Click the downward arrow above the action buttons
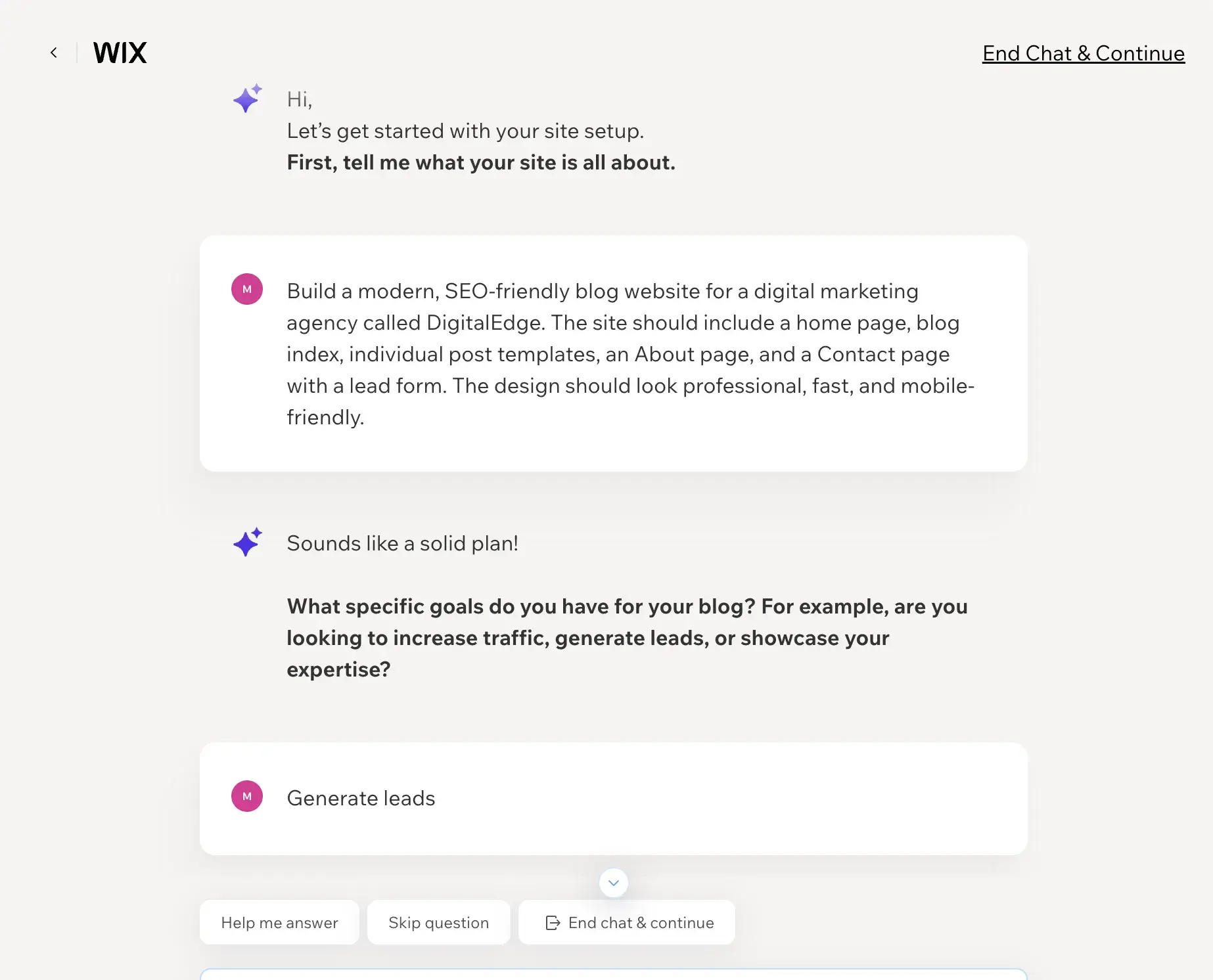 click(613, 883)
